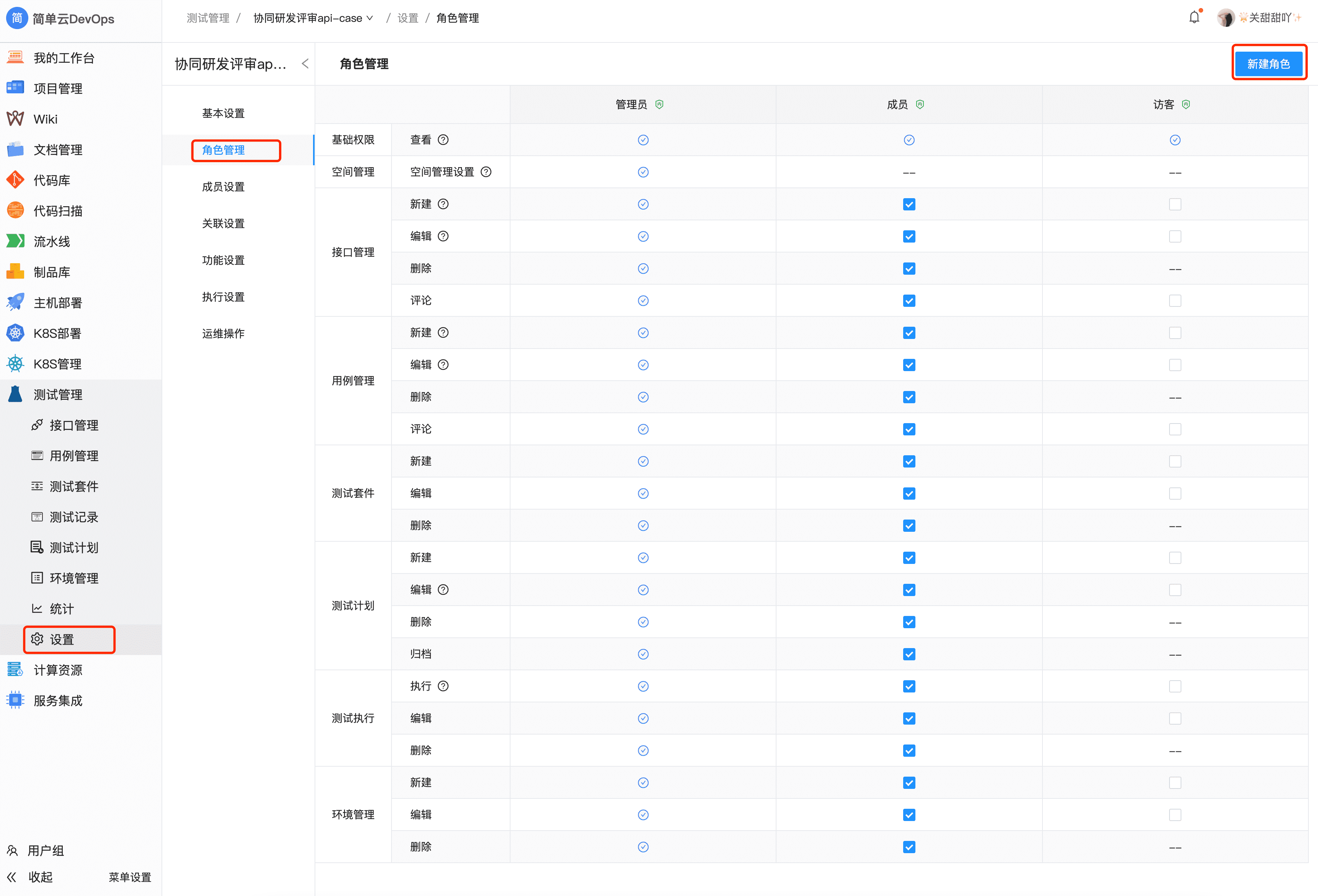Enable 访客 checkbox for 用例管理 评论
This screenshot has height=896, width=1318.
(1174, 429)
